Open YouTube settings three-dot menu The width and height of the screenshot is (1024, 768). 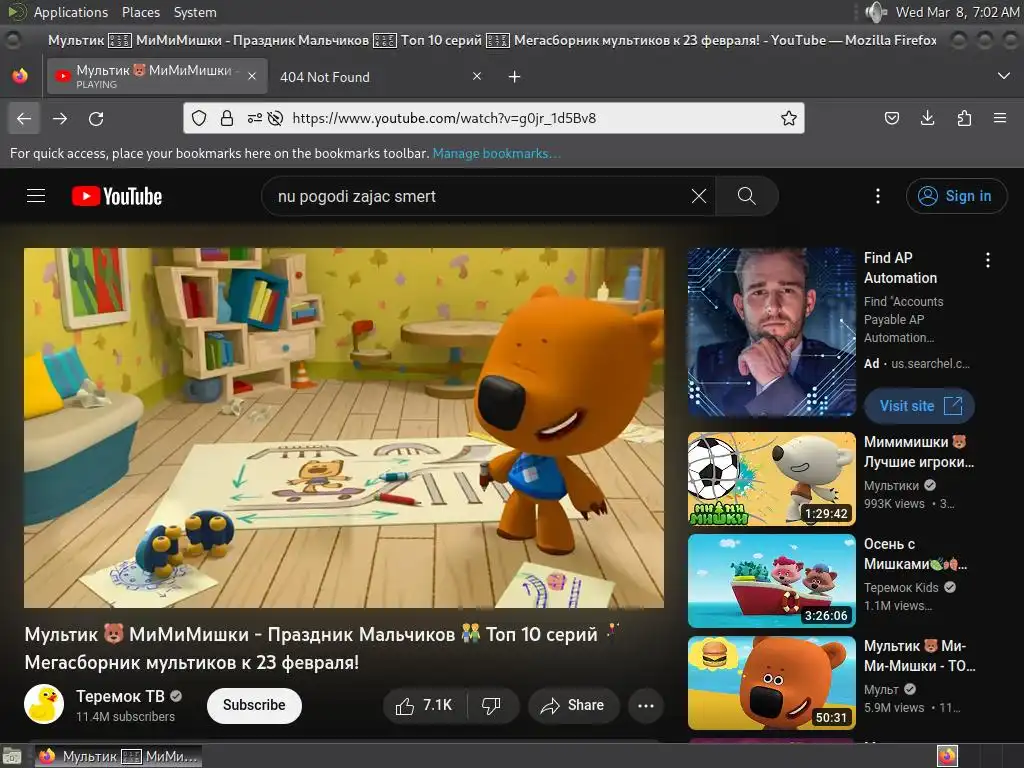pos(878,196)
